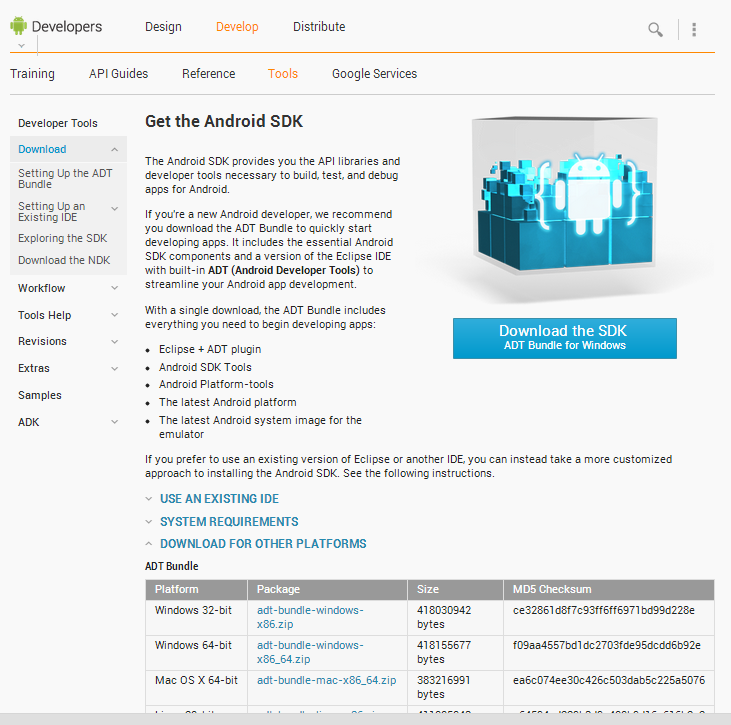Click checksum ea6c074ee30c426c503dab5c225a5076

tap(609, 680)
